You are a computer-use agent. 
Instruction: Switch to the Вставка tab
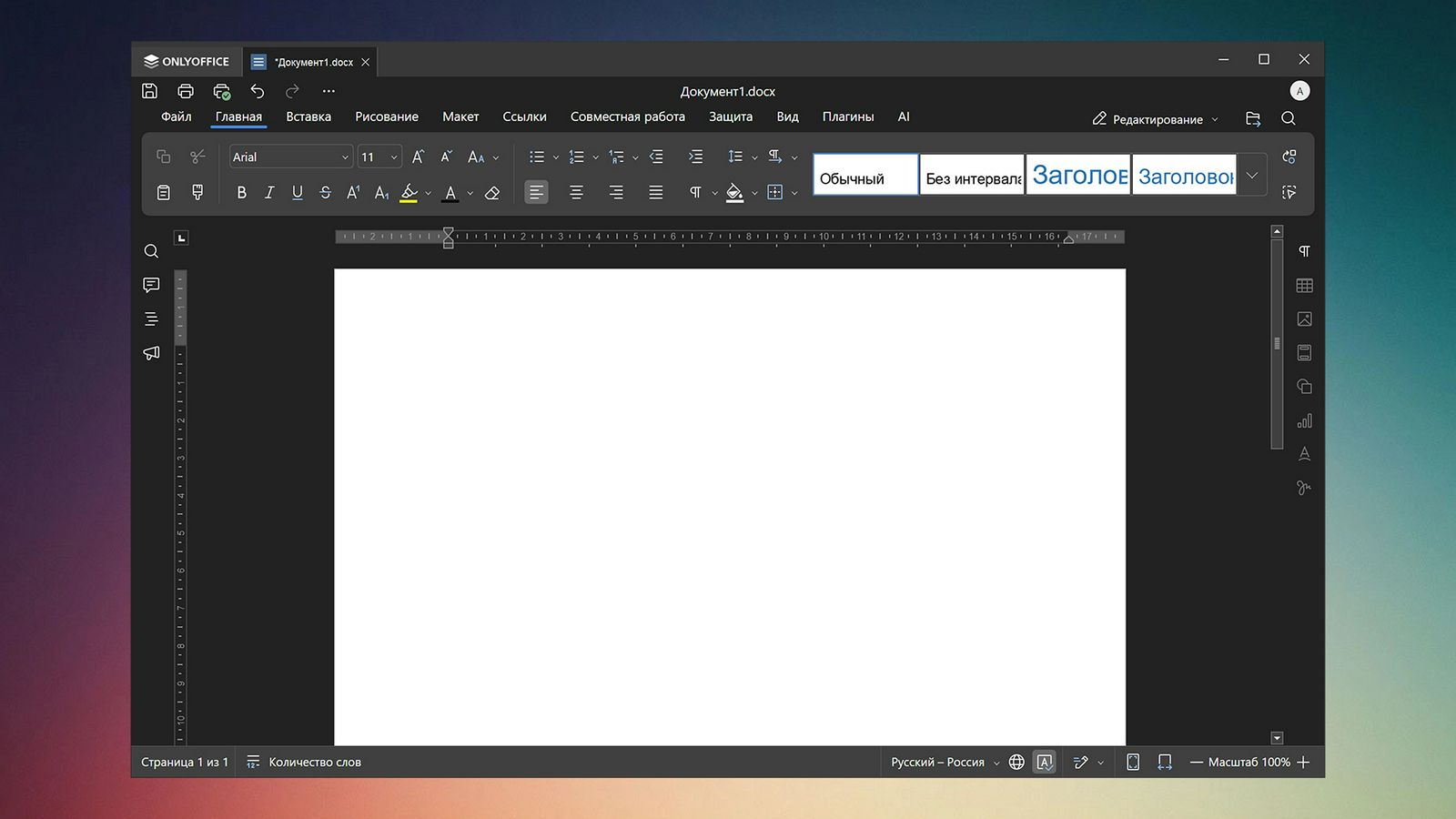pyautogui.click(x=308, y=116)
